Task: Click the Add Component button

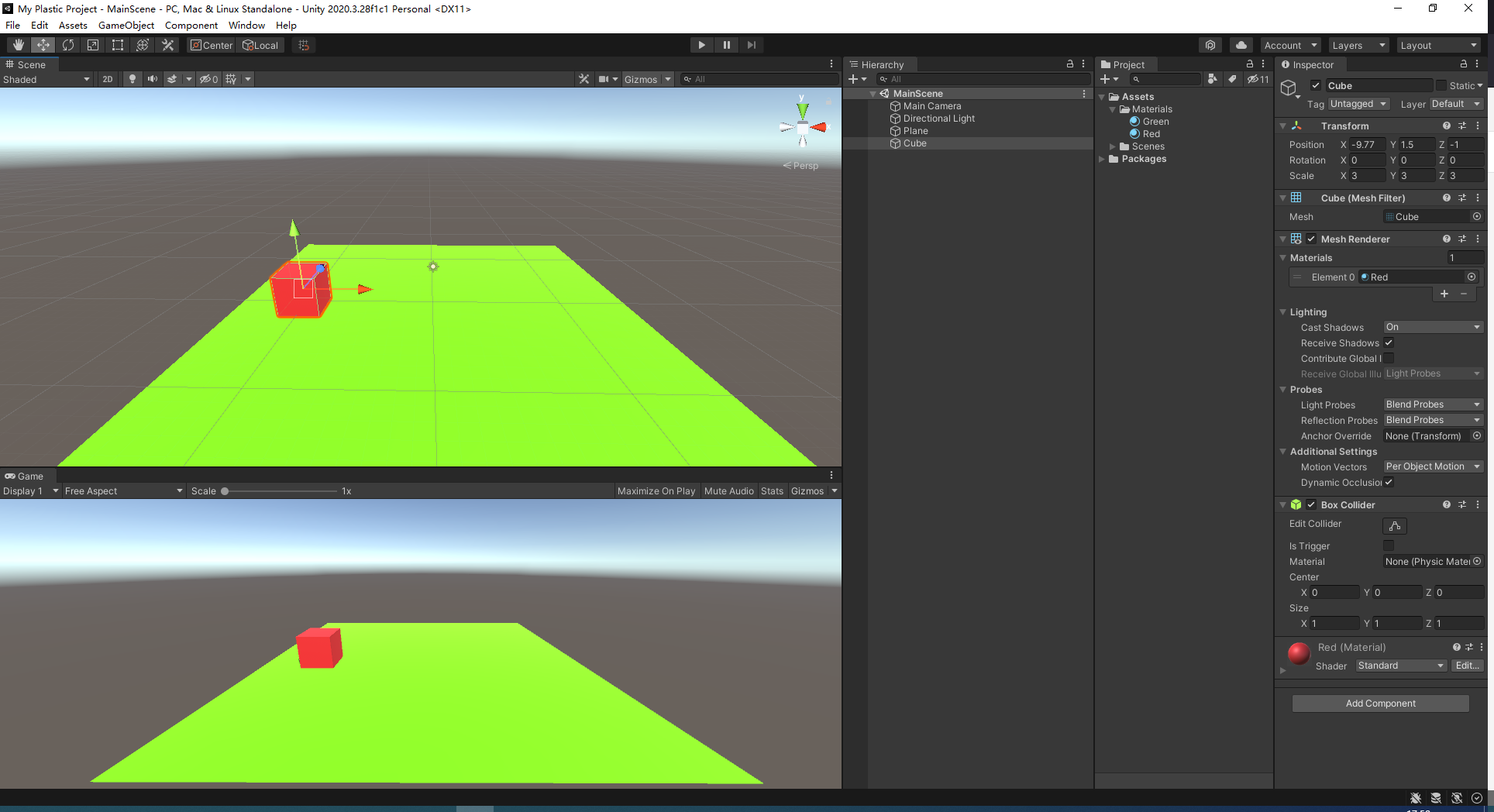Action: pyautogui.click(x=1380, y=703)
